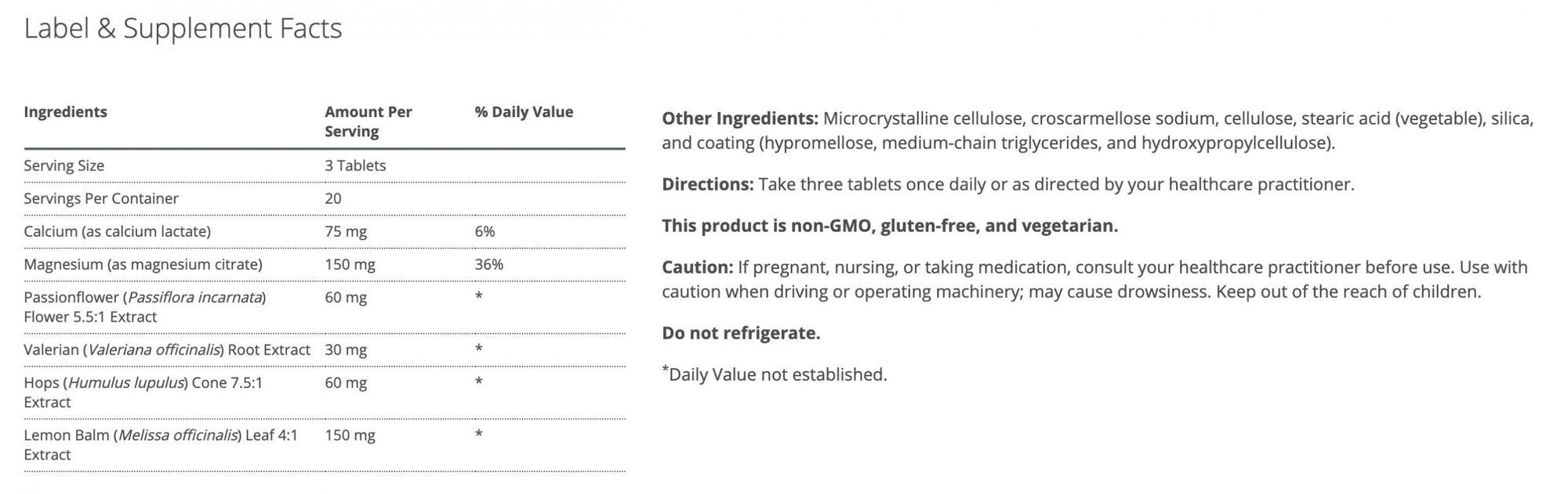This screenshot has height=494, width=1568.
Task: Click the Caution bold label
Action: coord(697,267)
